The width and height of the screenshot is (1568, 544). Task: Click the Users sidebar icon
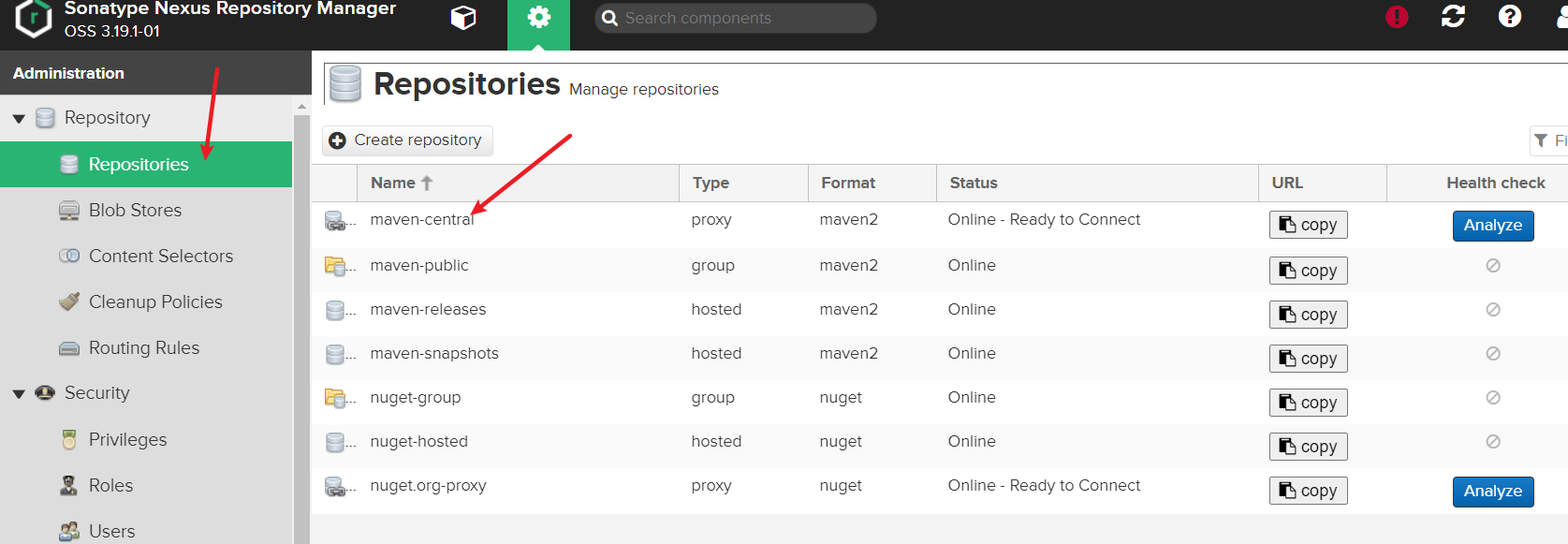point(69,531)
